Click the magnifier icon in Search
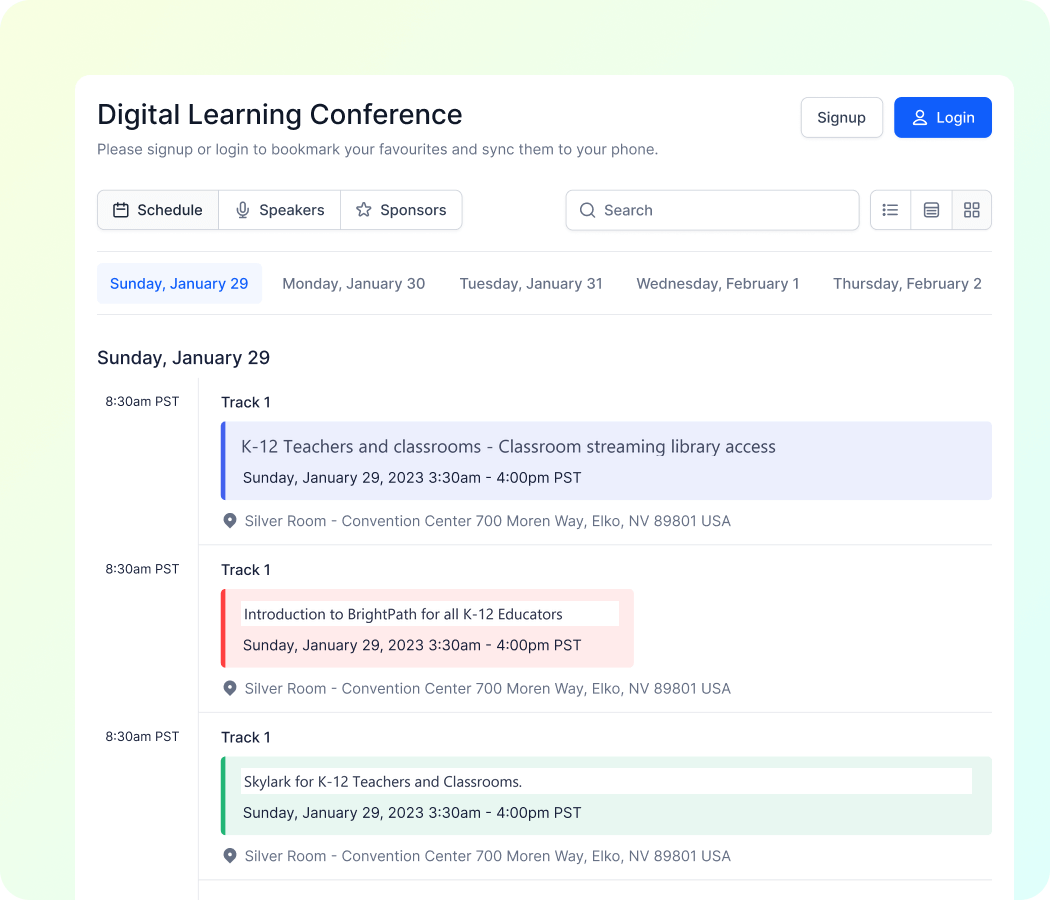The image size is (1050, 900). tap(587, 210)
